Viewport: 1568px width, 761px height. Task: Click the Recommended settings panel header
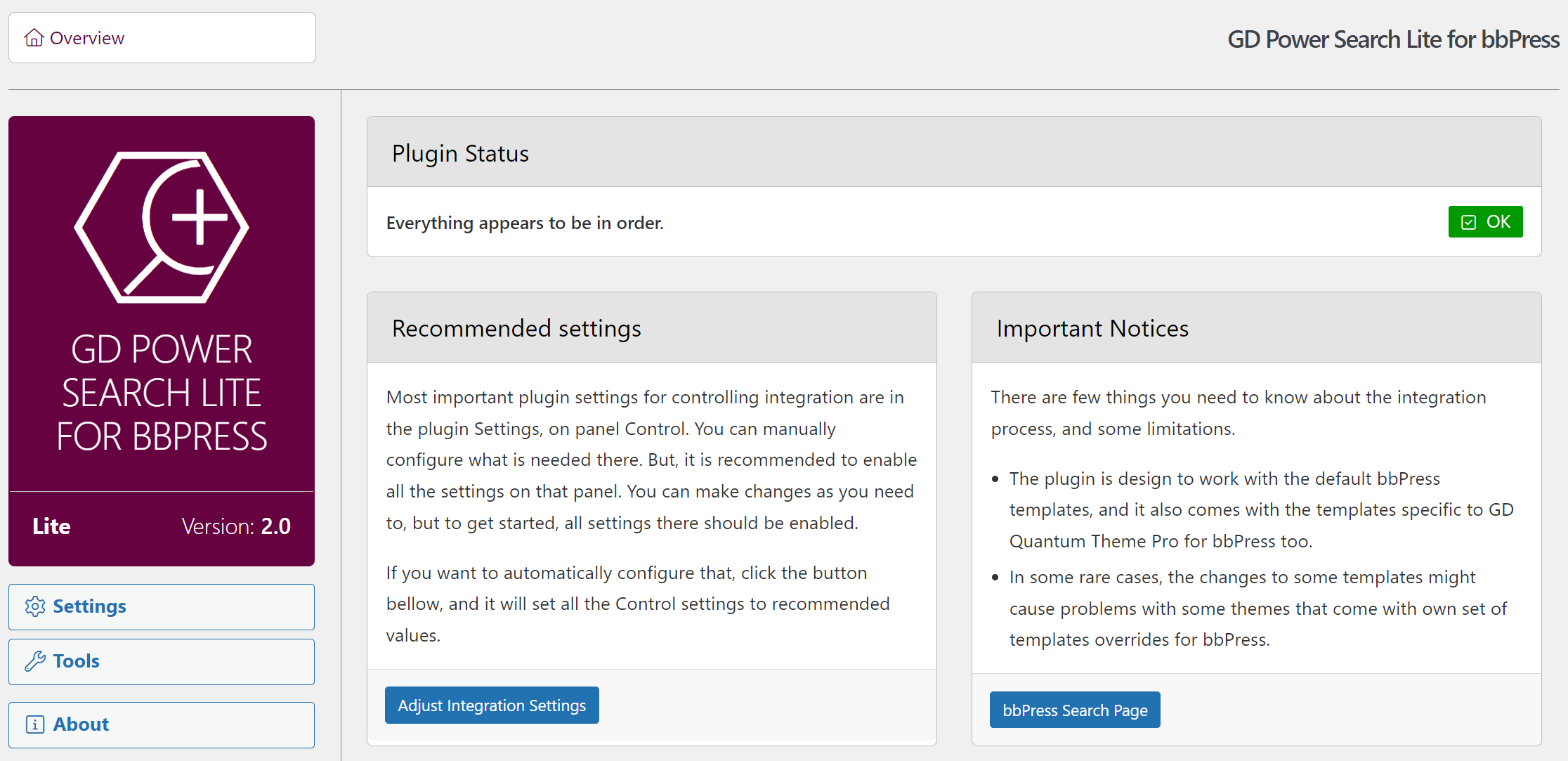[x=651, y=328]
